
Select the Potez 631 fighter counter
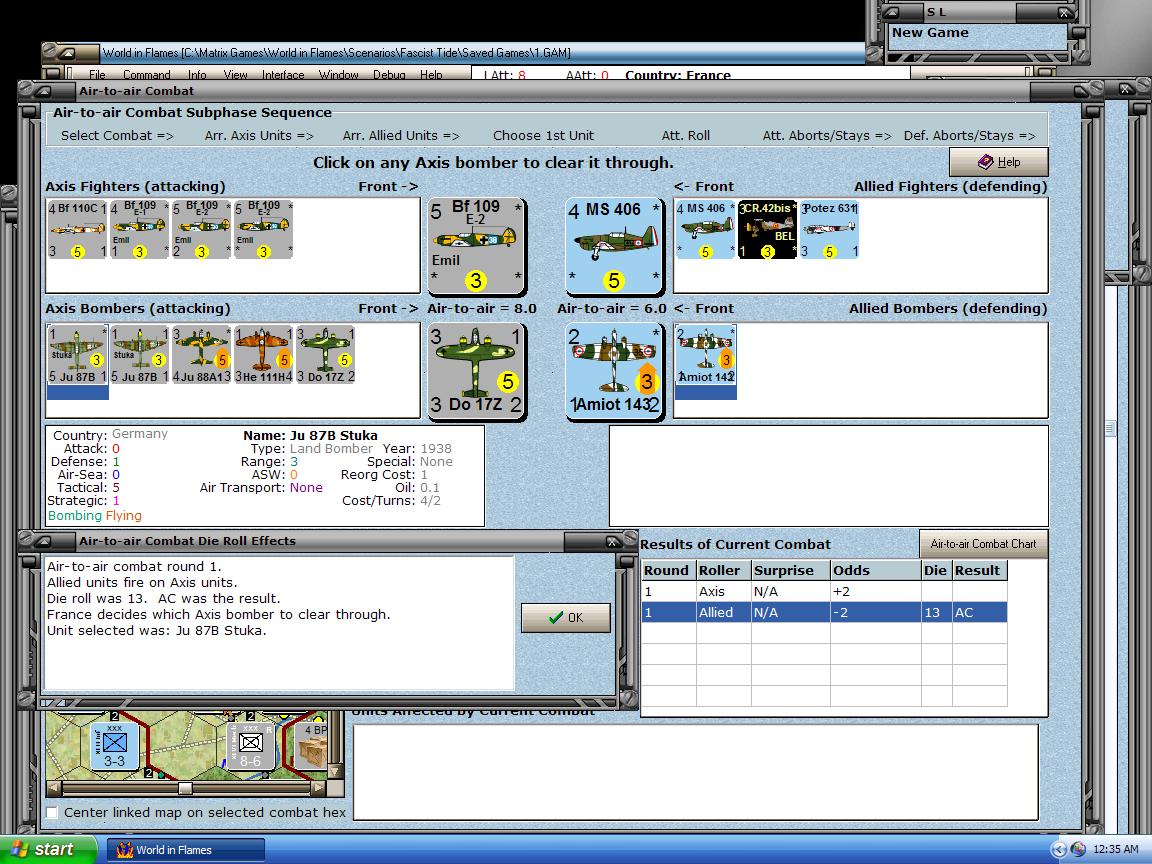[829, 229]
